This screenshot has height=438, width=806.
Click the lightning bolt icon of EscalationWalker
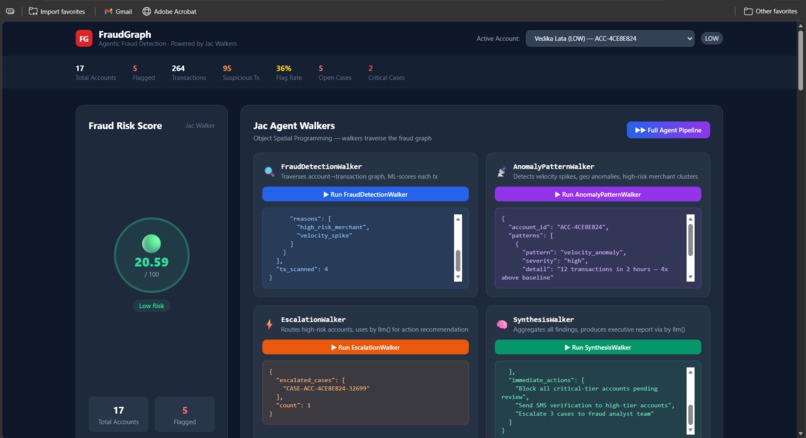269,324
